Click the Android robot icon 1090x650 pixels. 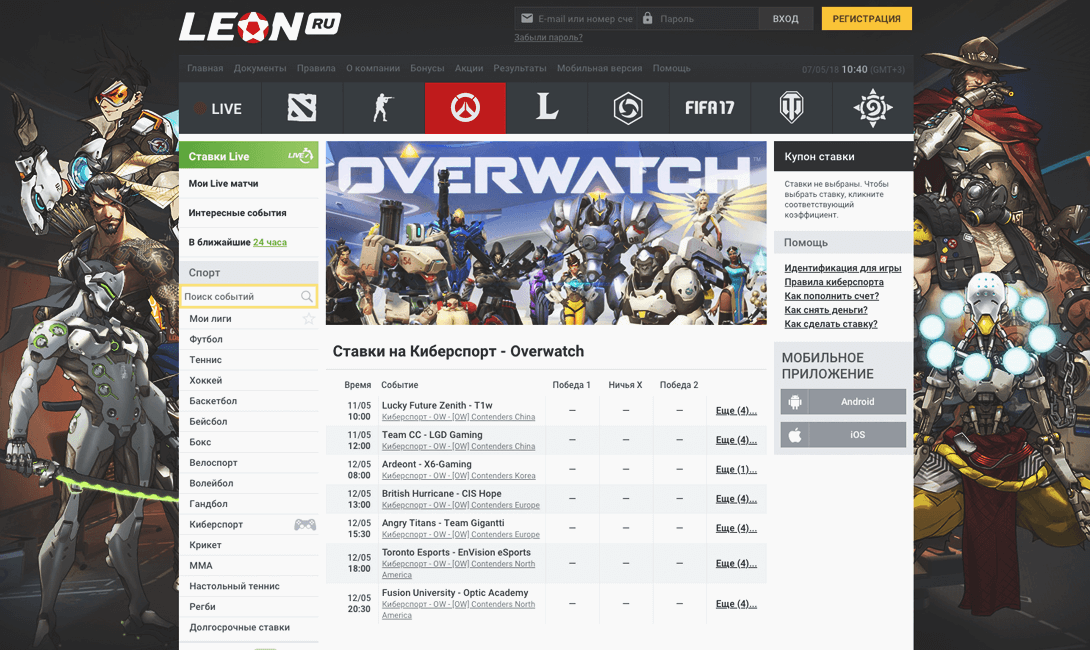795,402
